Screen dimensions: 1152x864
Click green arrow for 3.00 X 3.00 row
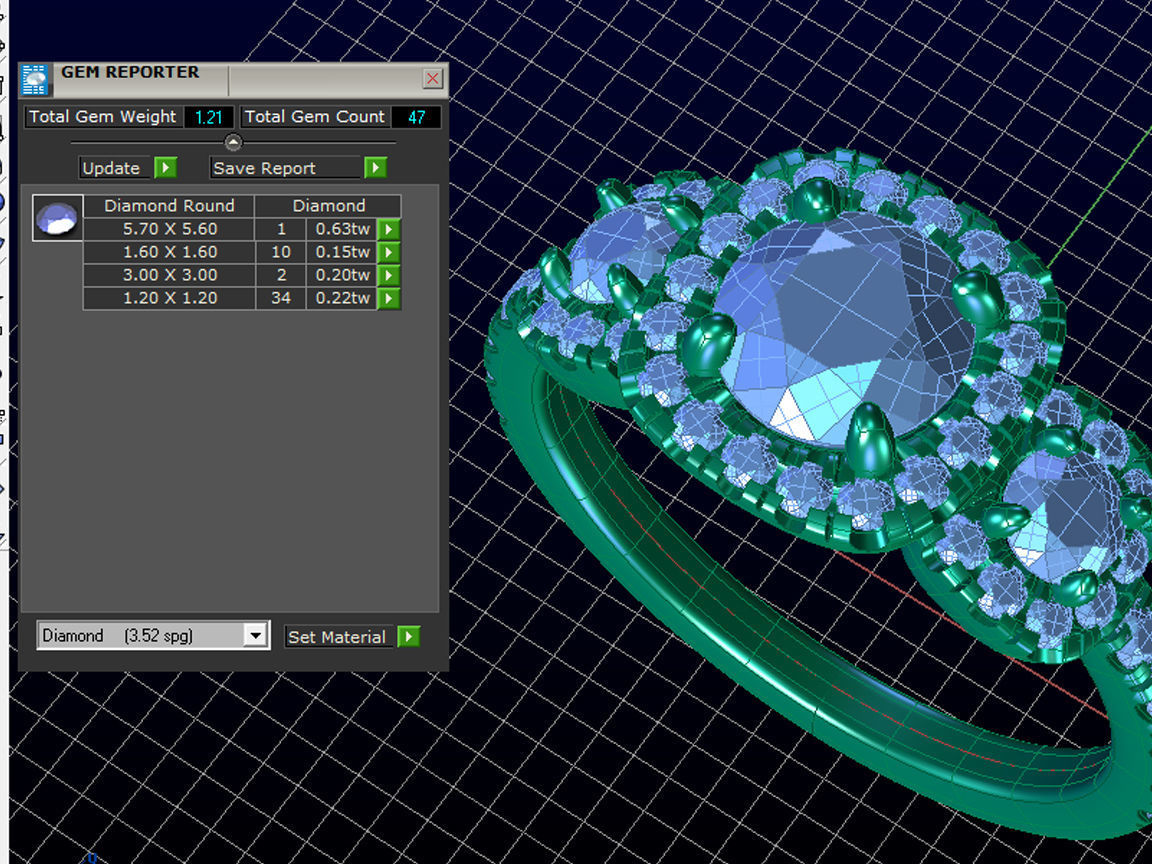pos(389,275)
